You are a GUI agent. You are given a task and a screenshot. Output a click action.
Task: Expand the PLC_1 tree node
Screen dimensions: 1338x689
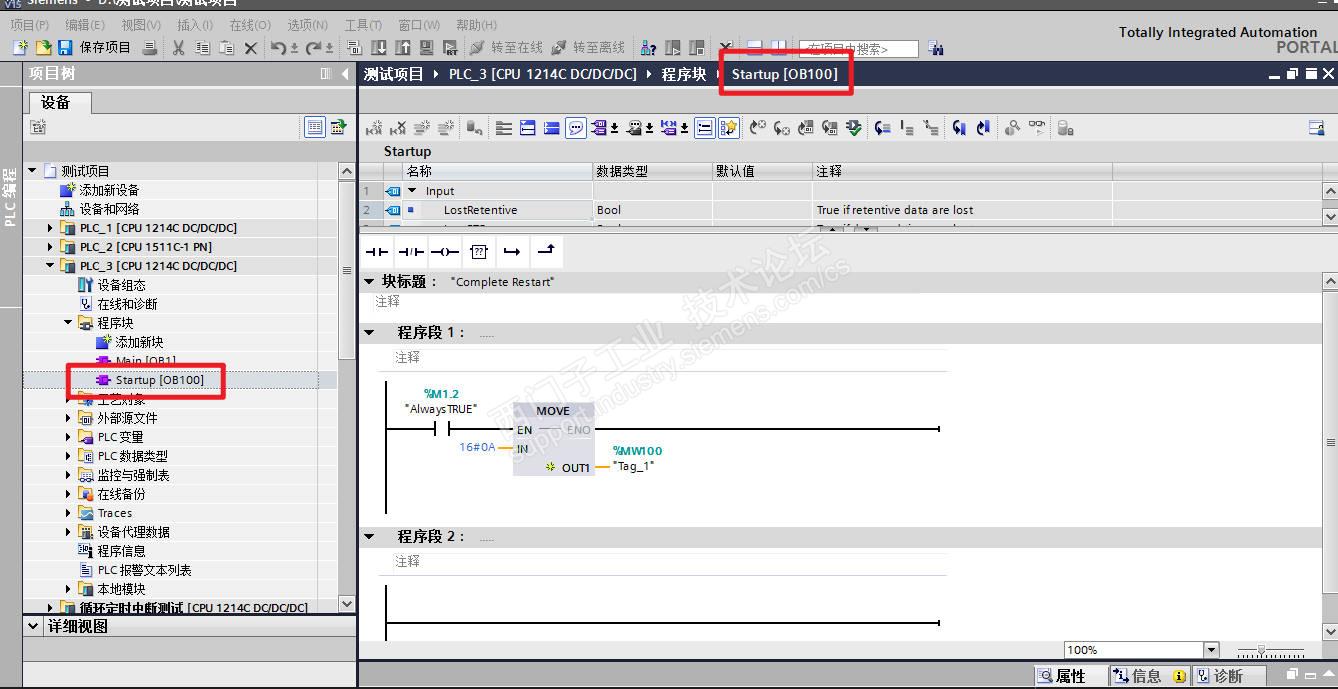click(x=50, y=228)
